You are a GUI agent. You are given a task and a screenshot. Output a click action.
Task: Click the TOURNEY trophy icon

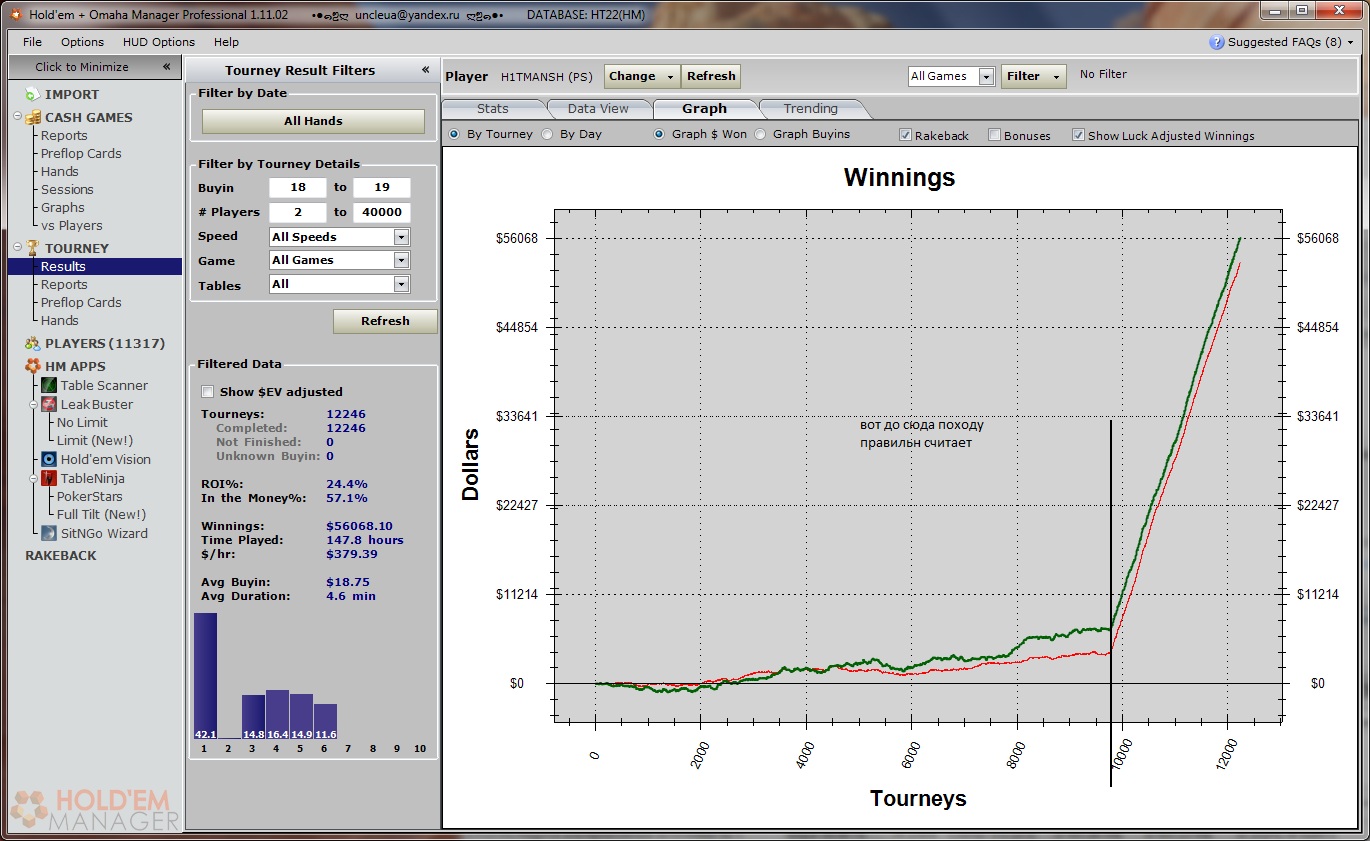point(33,248)
